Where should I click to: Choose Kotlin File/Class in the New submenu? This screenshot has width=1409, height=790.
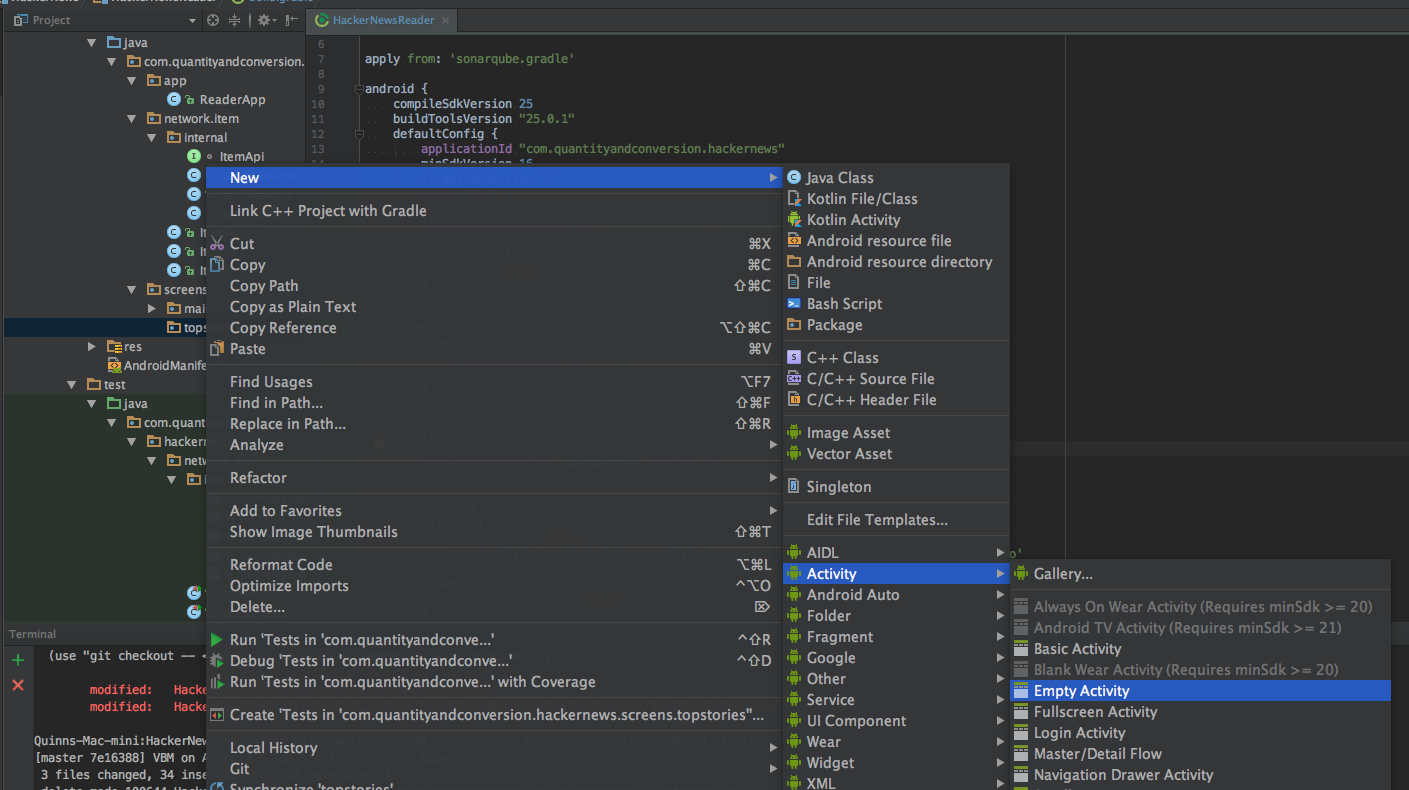click(895, 199)
